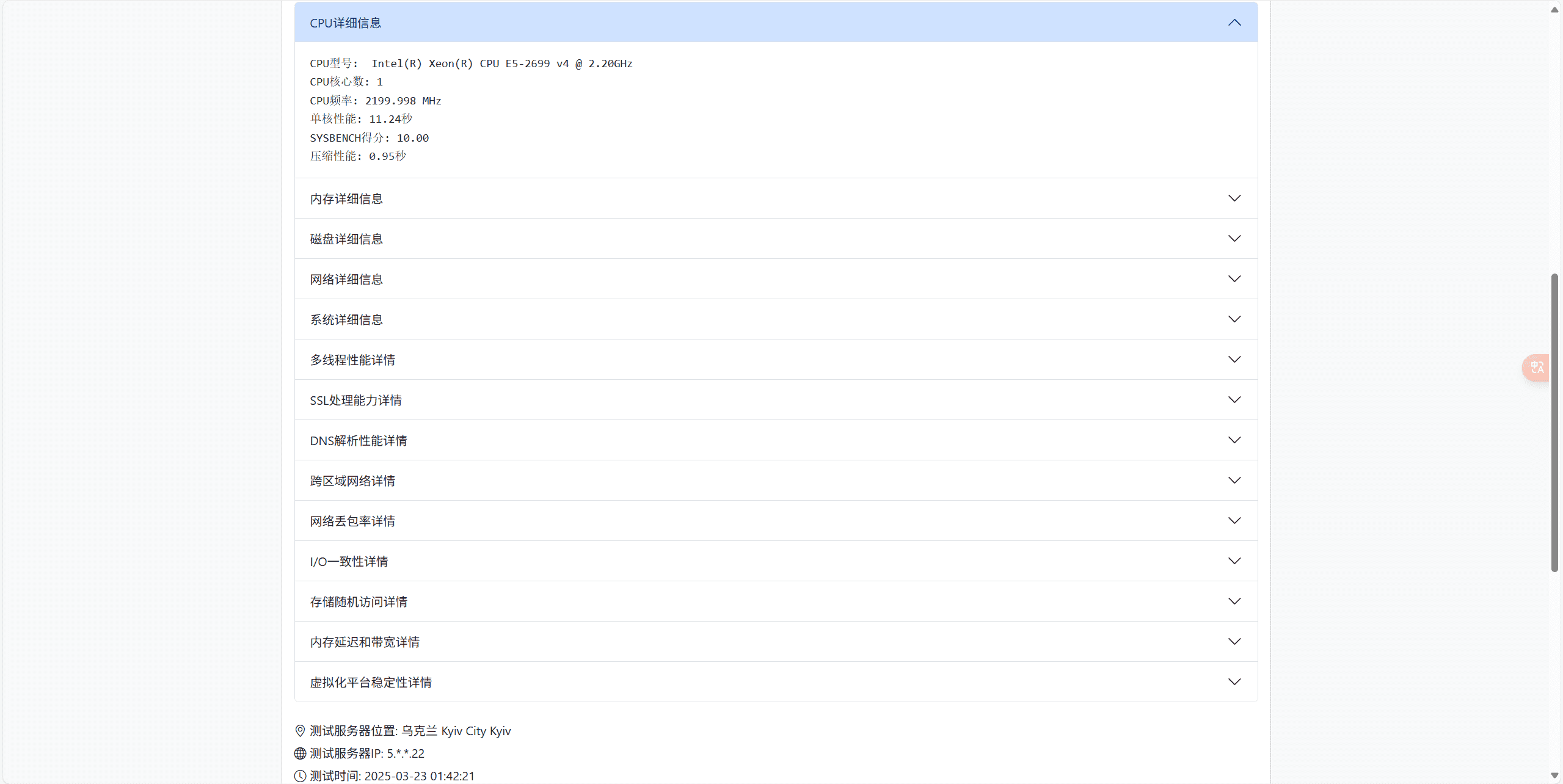The height and width of the screenshot is (784, 1563).
Task: Expand the 内存详细信息 chevron
Action: click(x=1234, y=198)
